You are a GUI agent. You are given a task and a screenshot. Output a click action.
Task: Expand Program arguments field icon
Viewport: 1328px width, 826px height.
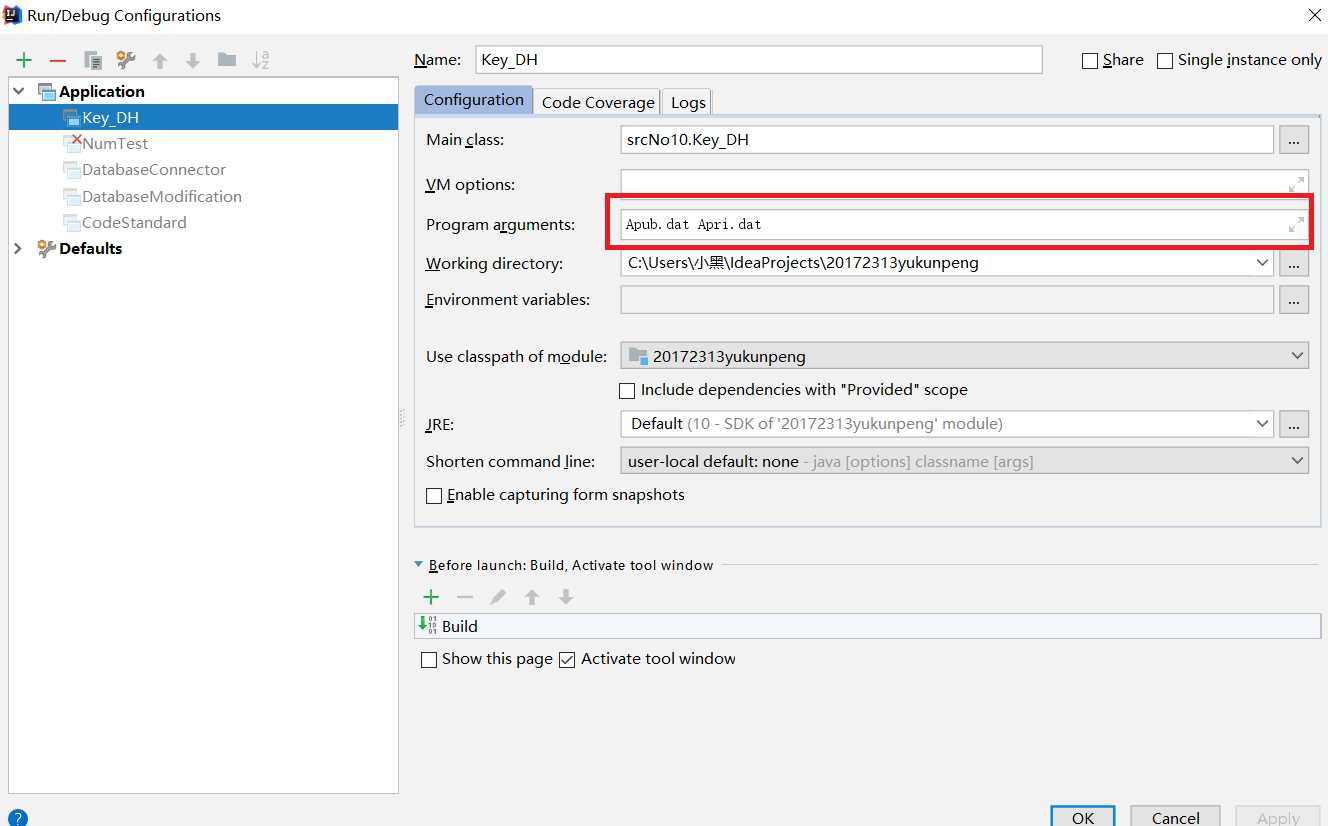1296,224
